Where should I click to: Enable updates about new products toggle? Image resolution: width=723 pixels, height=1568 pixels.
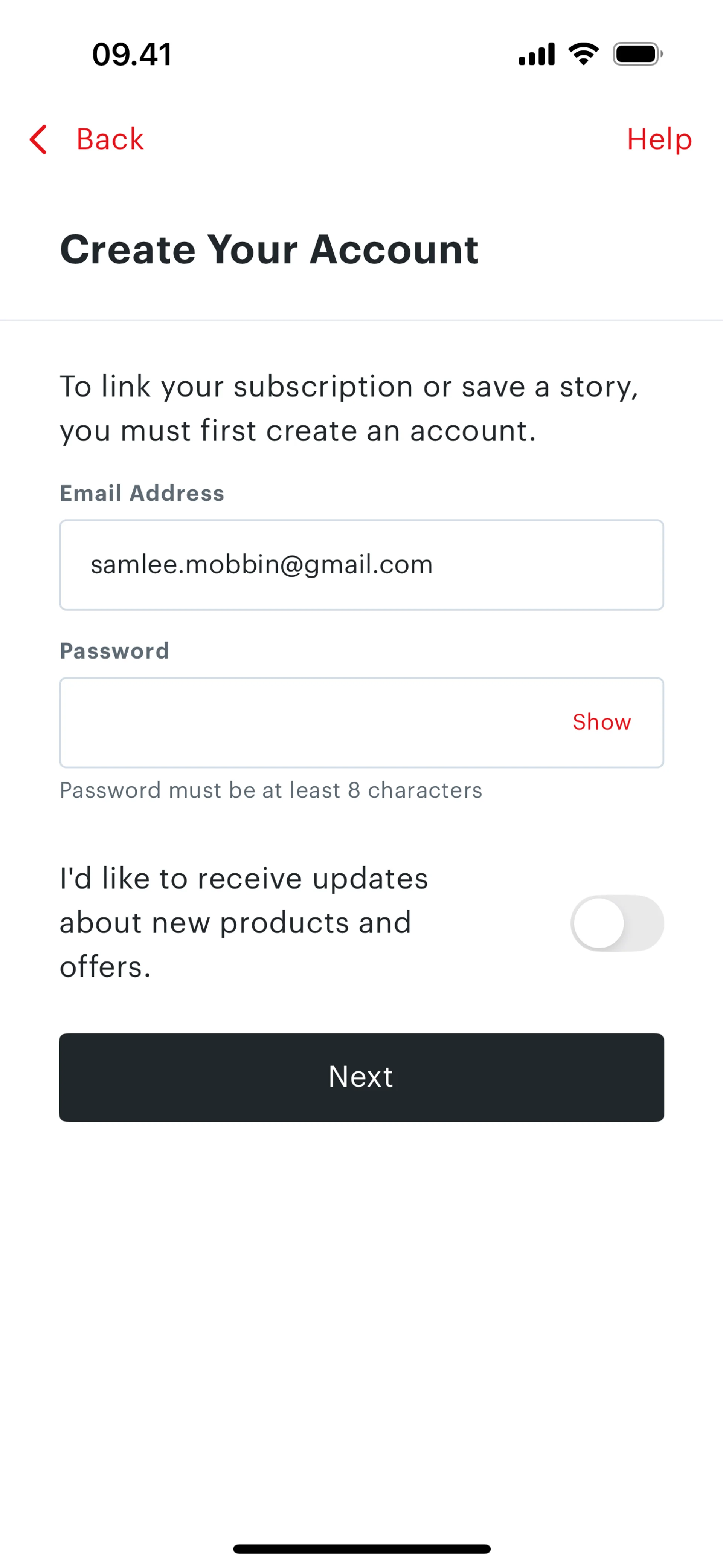point(616,923)
